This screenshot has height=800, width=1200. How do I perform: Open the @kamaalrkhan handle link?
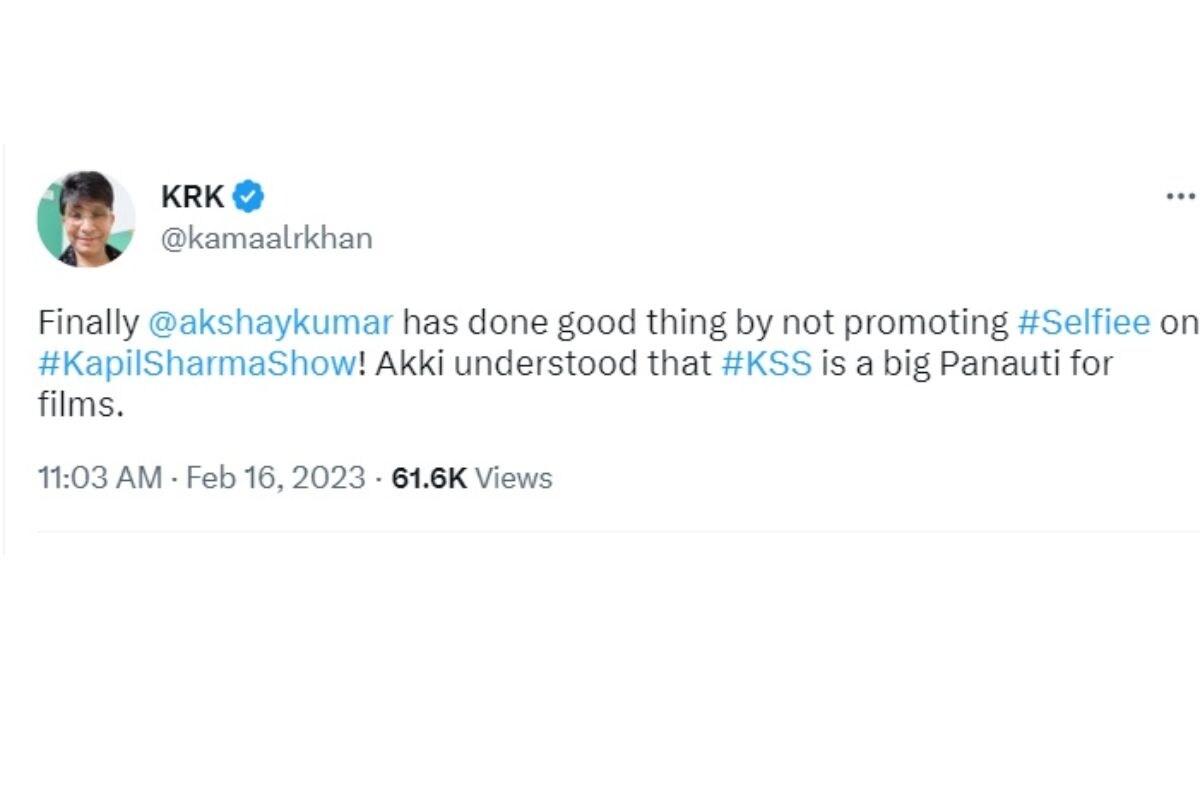click(266, 239)
